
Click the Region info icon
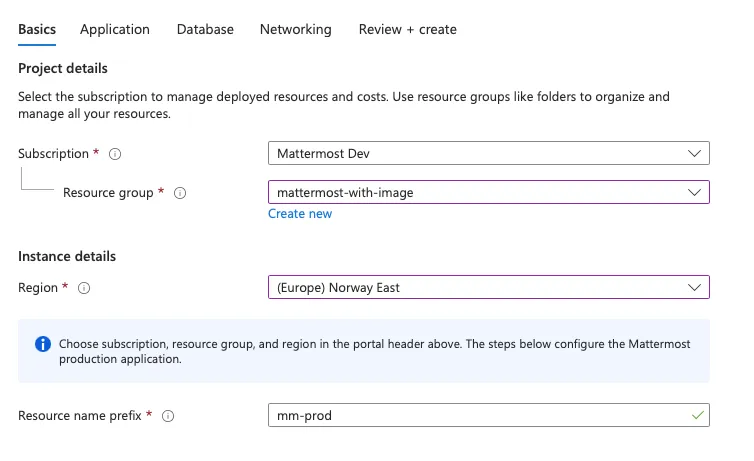pyautogui.click(x=84, y=288)
